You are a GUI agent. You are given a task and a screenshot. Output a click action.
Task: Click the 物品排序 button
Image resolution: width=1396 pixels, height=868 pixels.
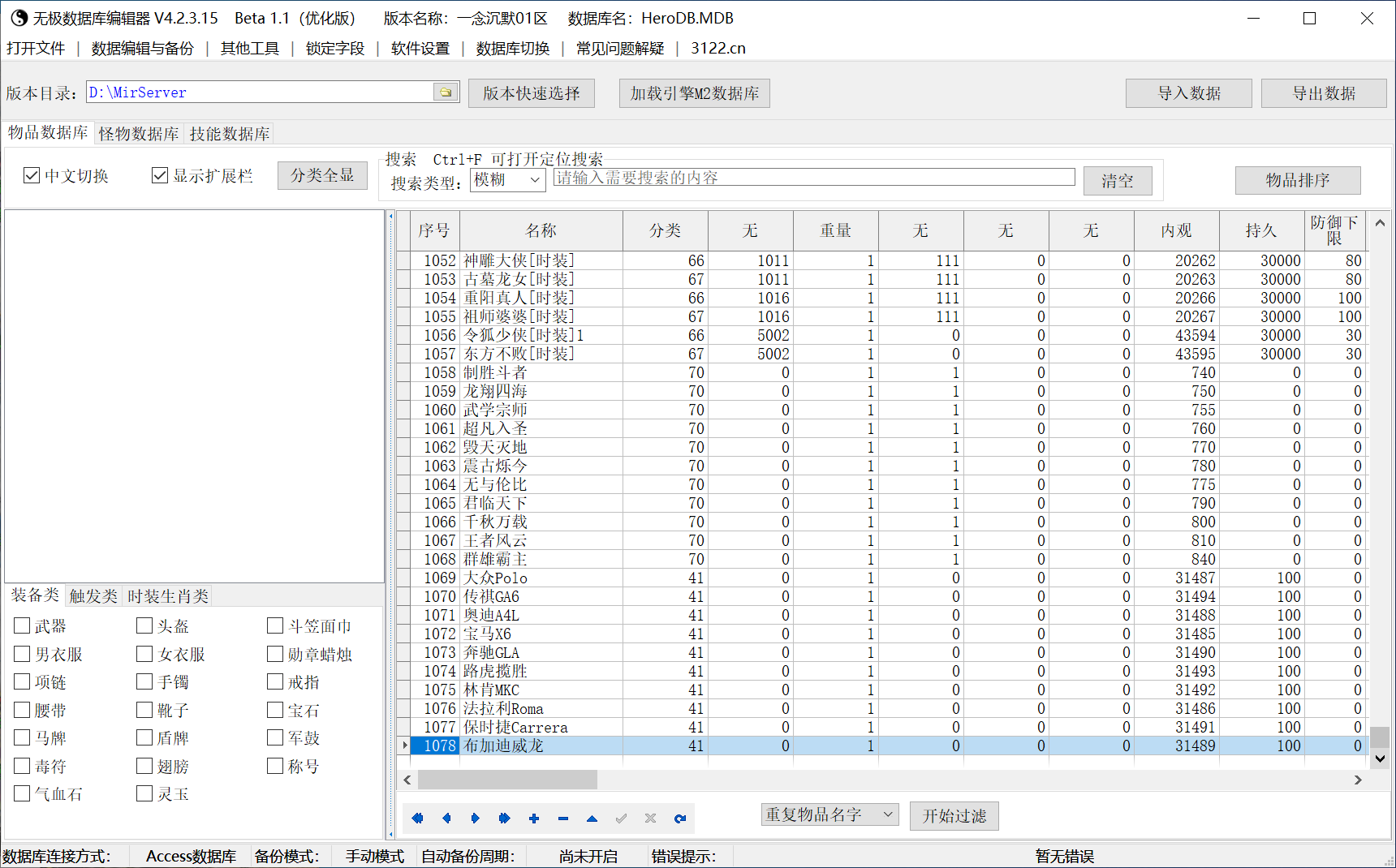click(x=1298, y=180)
